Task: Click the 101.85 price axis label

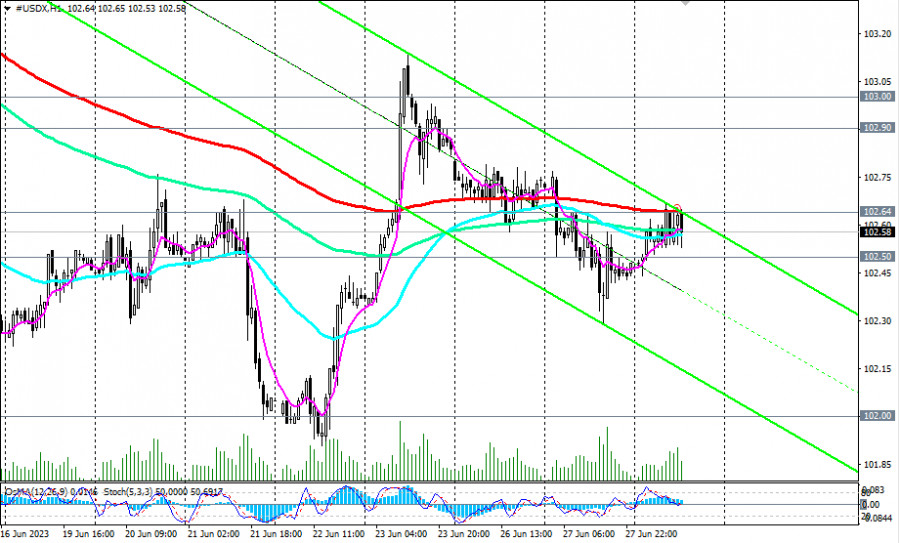Action: pyautogui.click(x=878, y=464)
